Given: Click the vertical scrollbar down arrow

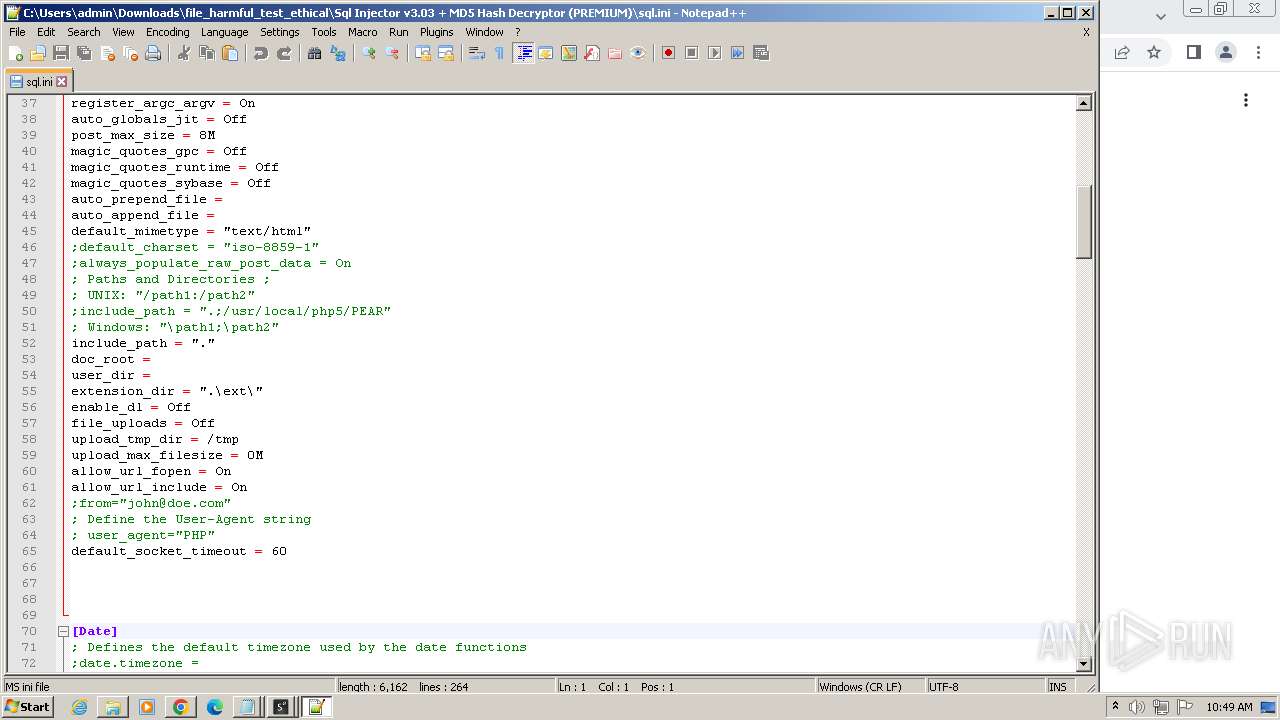Looking at the screenshot, I should (1083, 663).
